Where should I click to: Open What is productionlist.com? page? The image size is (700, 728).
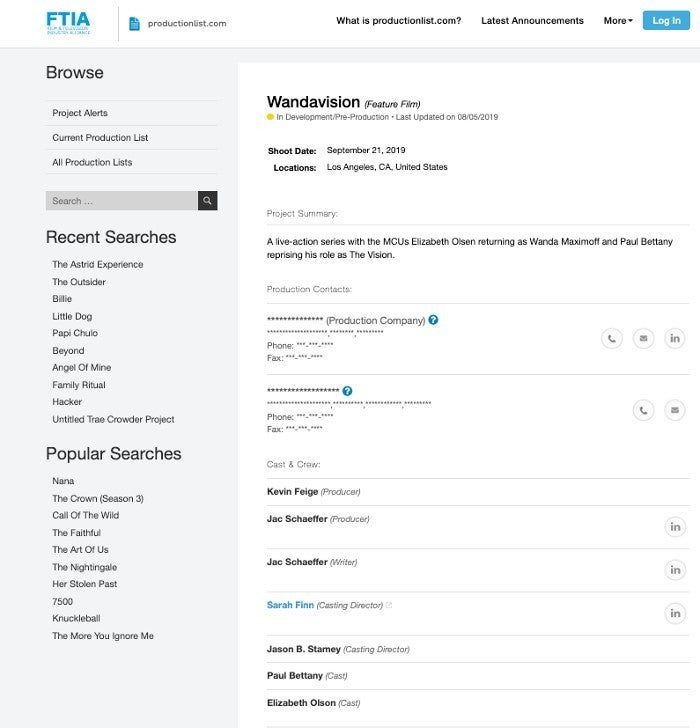398,21
